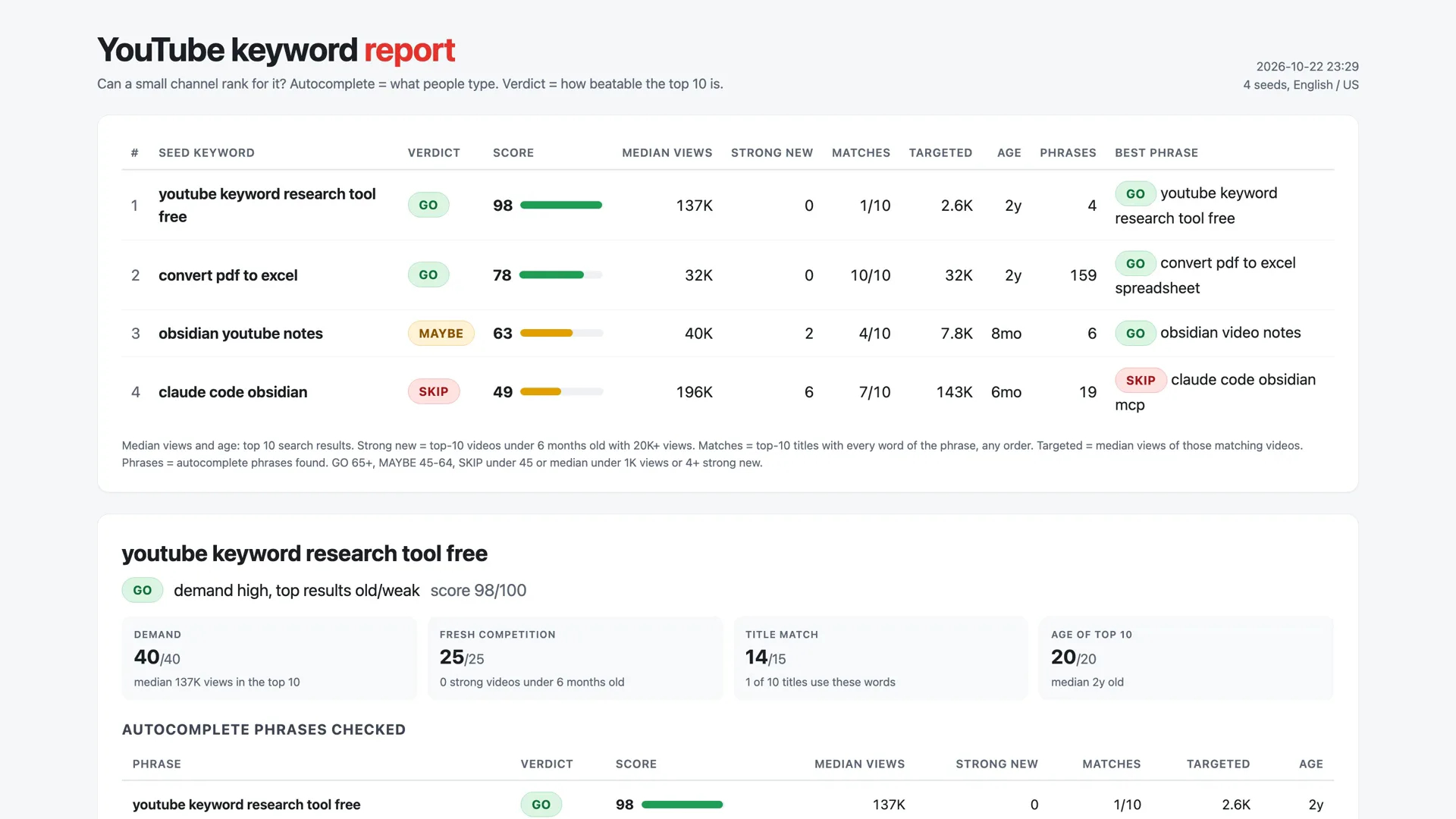
Task: Click the SEED KEYWORD column header
Action: pos(206,153)
